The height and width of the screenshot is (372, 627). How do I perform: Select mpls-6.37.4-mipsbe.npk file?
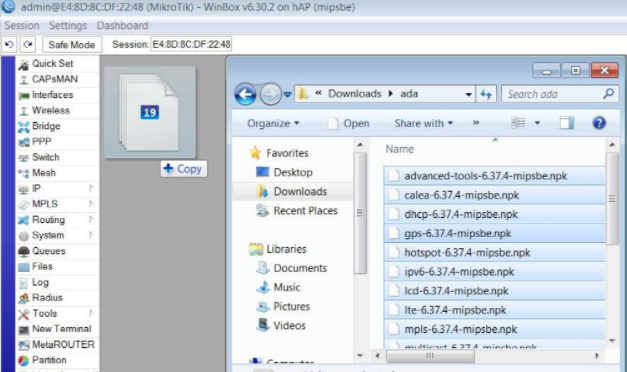point(494,330)
